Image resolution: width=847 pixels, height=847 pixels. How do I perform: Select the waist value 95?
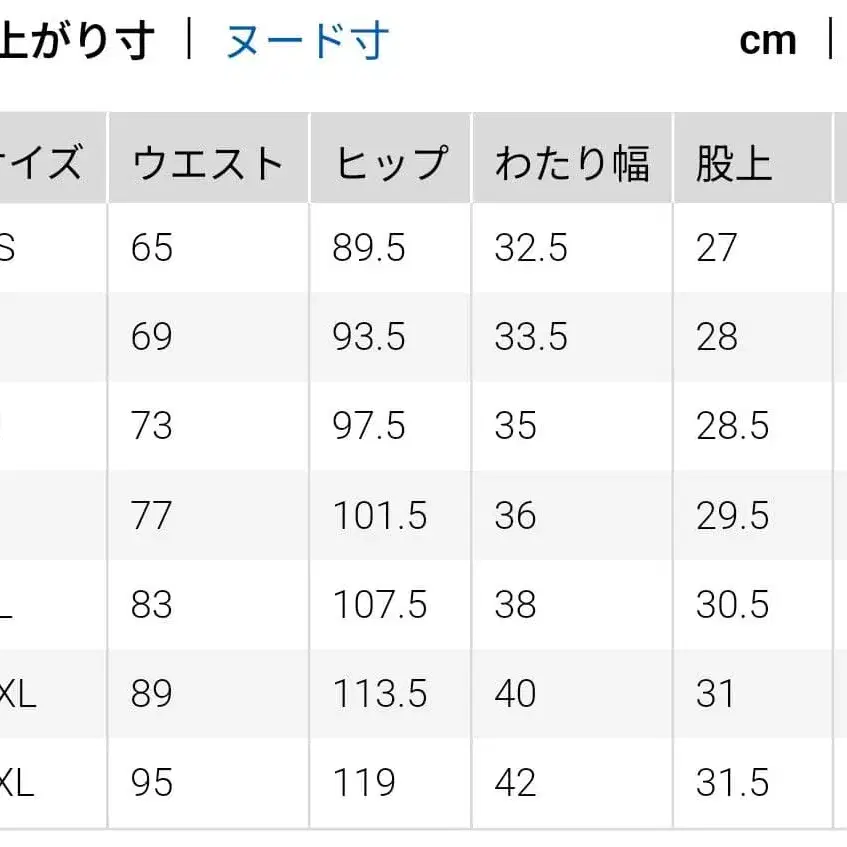tap(150, 781)
